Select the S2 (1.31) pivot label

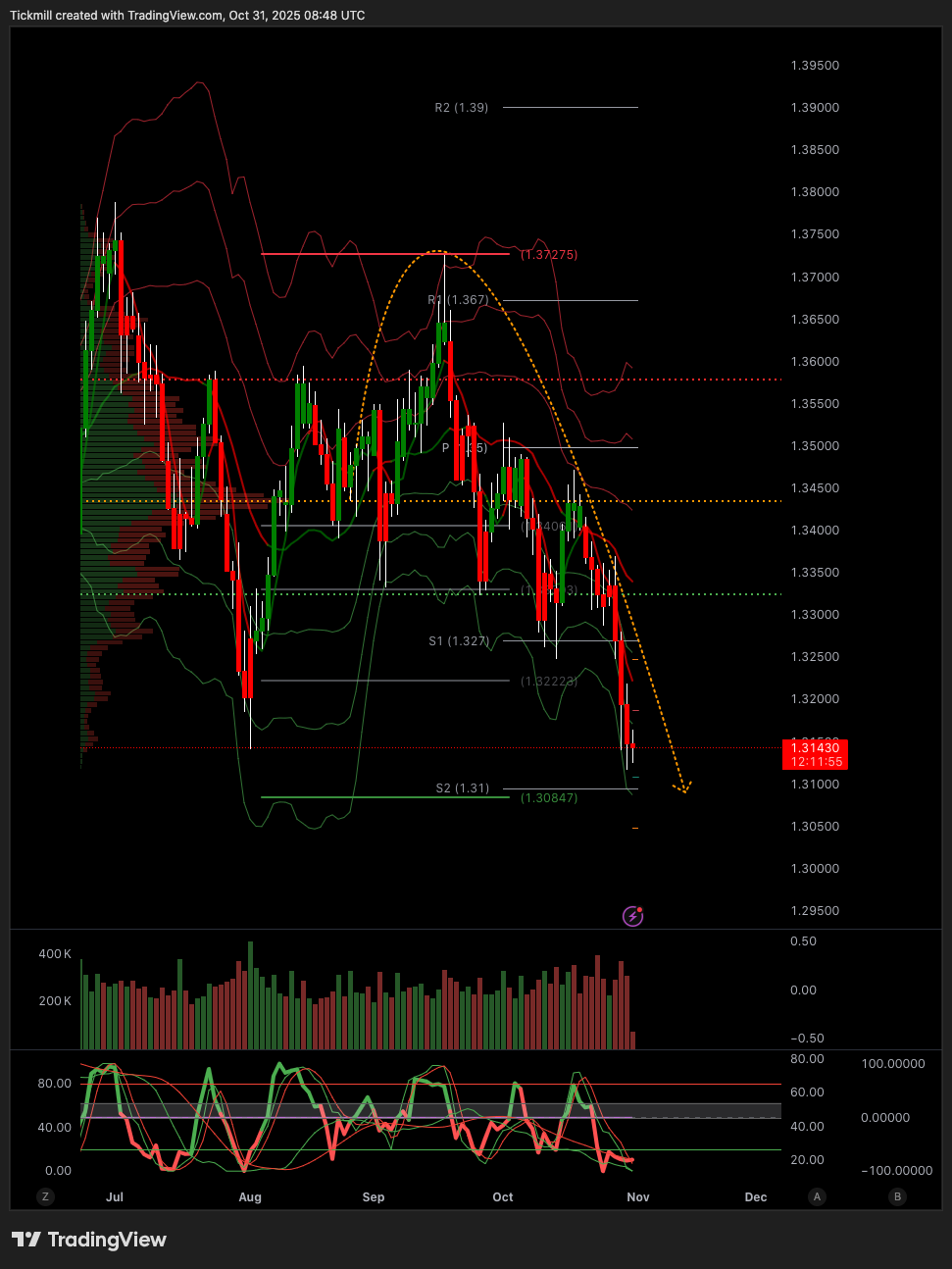click(463, 788)
